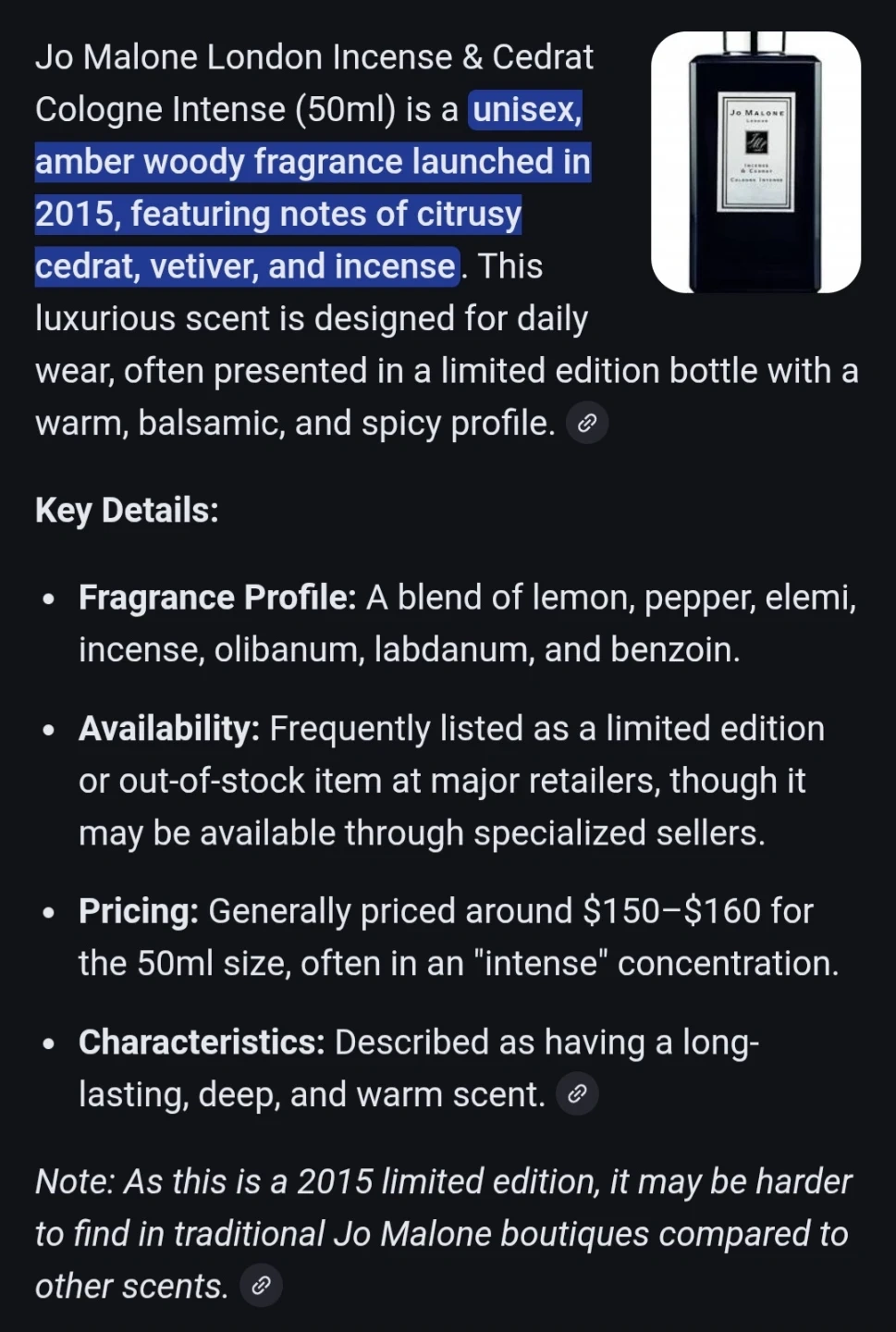Image resolution: width=896 pixels, height=1332 pixels.
Task: Tap the link icon after "other scents."
Action: (x=261, y=1286)
